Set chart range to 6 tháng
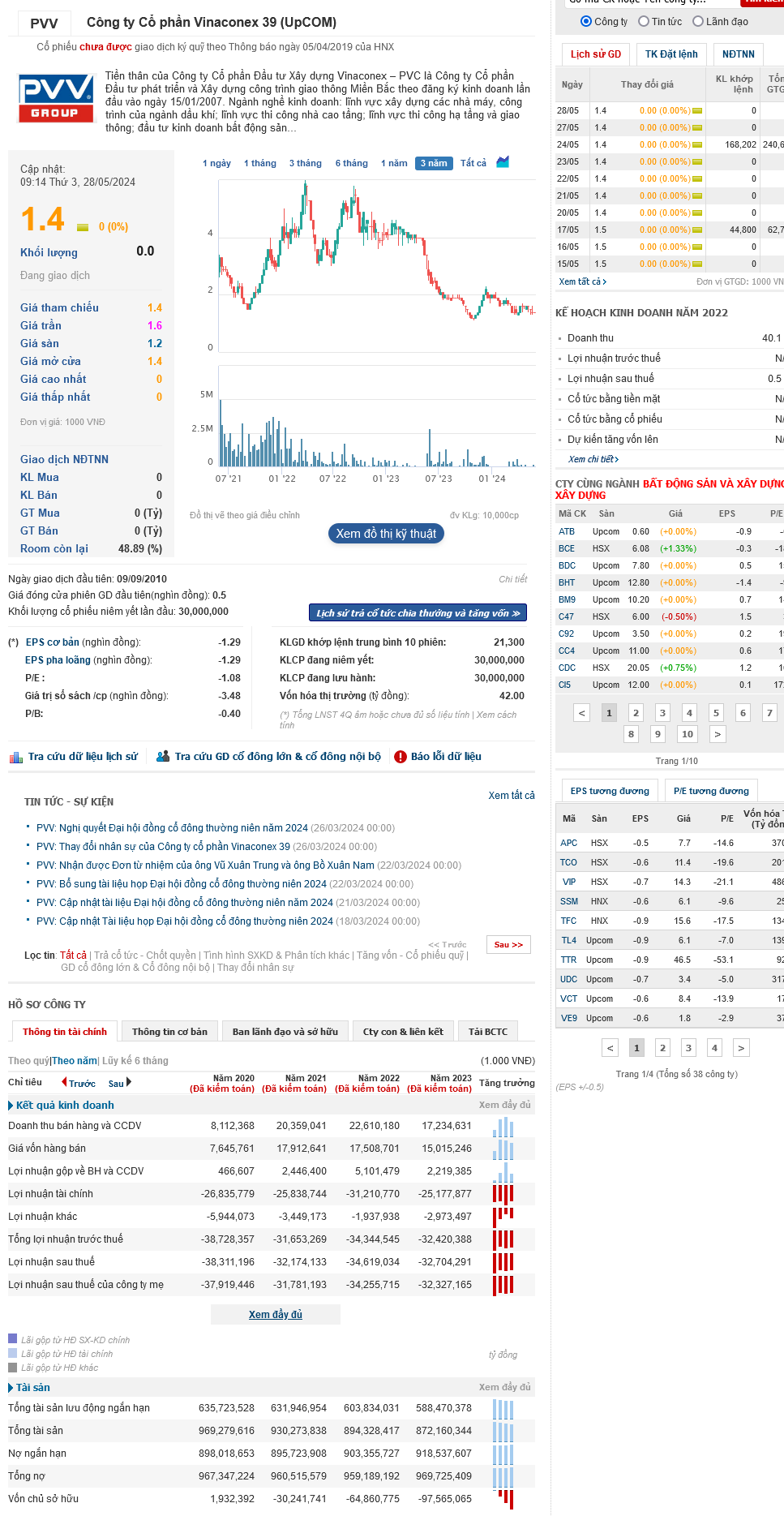This screenshot has height=1516, width=784. [x=352, y=163]
